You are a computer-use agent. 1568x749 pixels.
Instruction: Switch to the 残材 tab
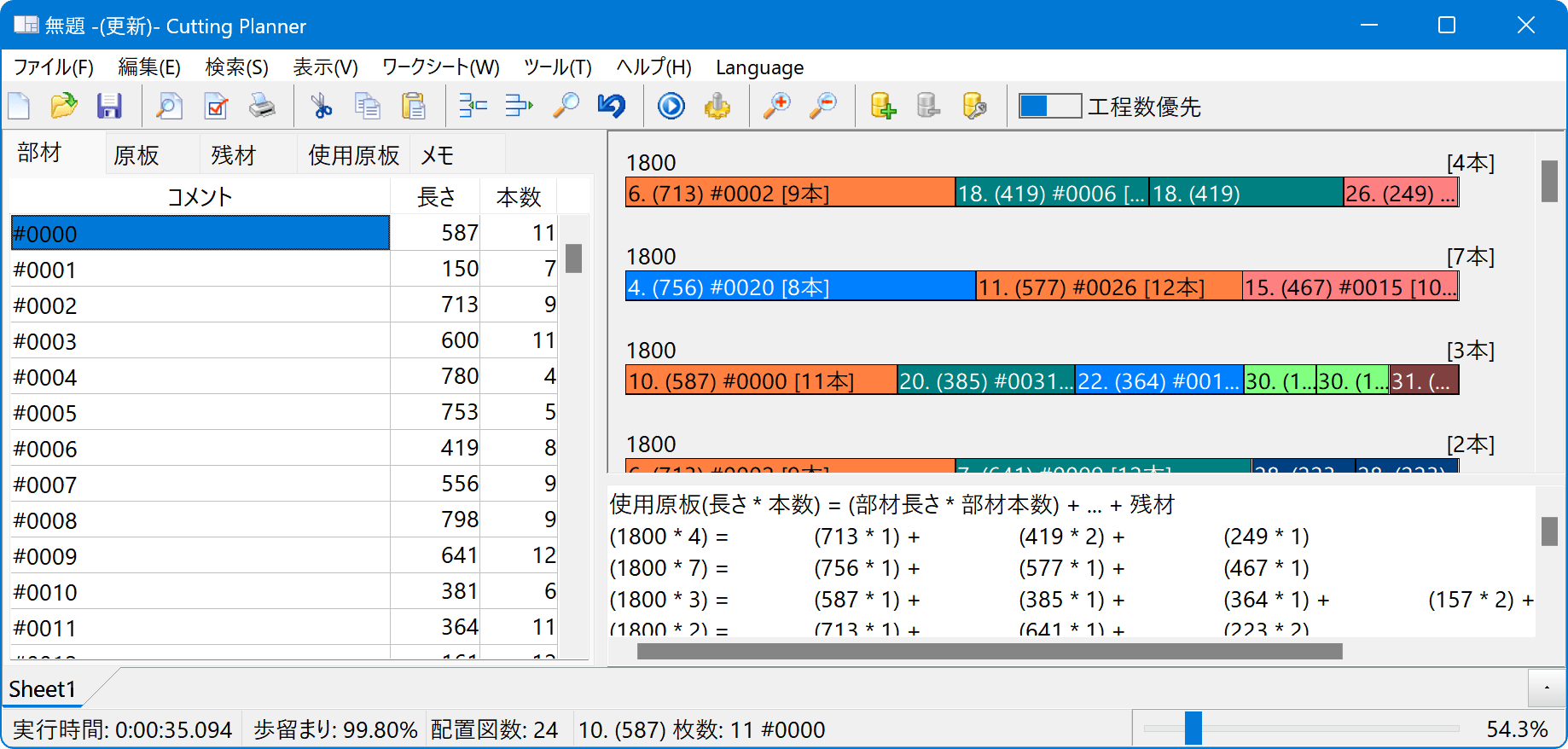pos(233,155)
